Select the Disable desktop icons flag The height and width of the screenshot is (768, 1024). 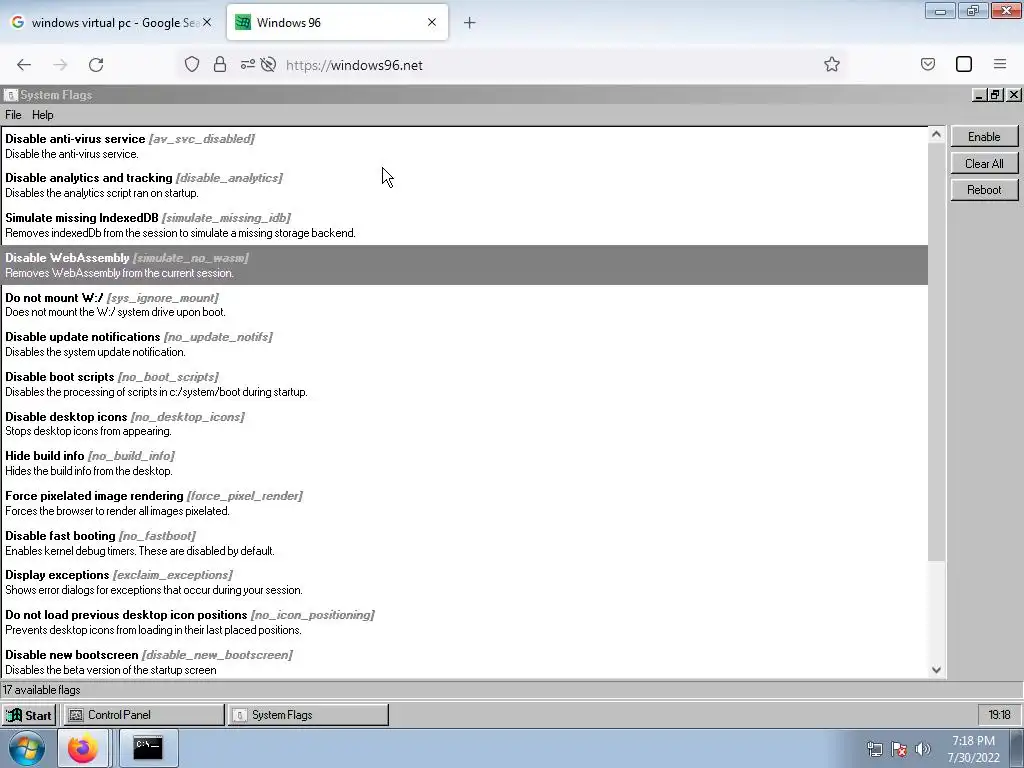(464, 423)
